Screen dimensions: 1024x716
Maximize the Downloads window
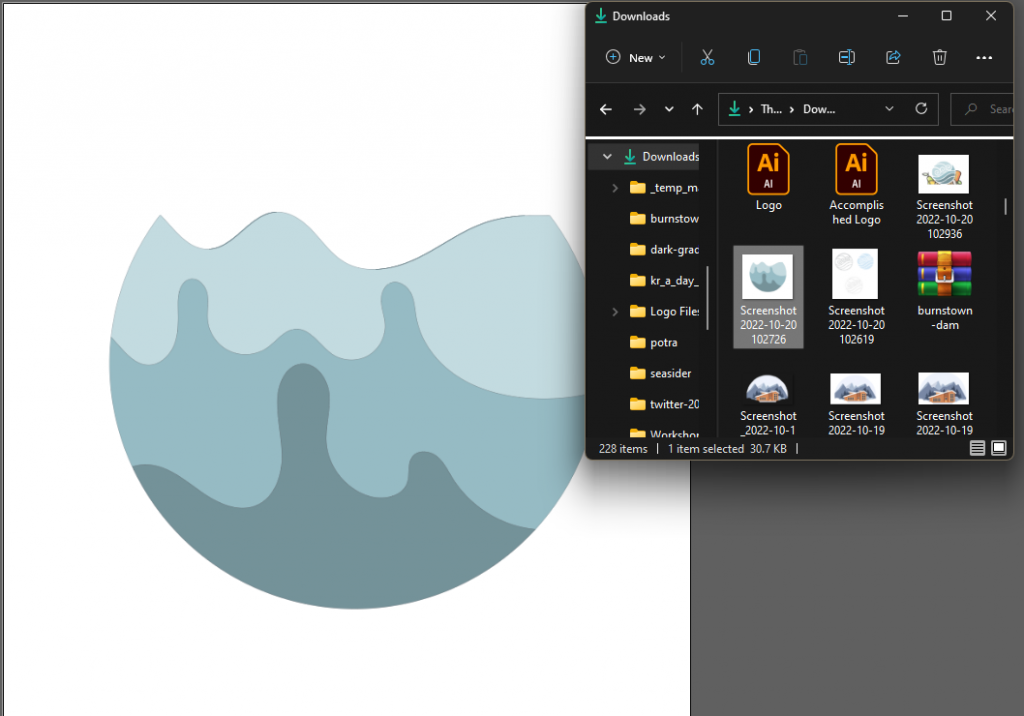click(x=946, y=16)
